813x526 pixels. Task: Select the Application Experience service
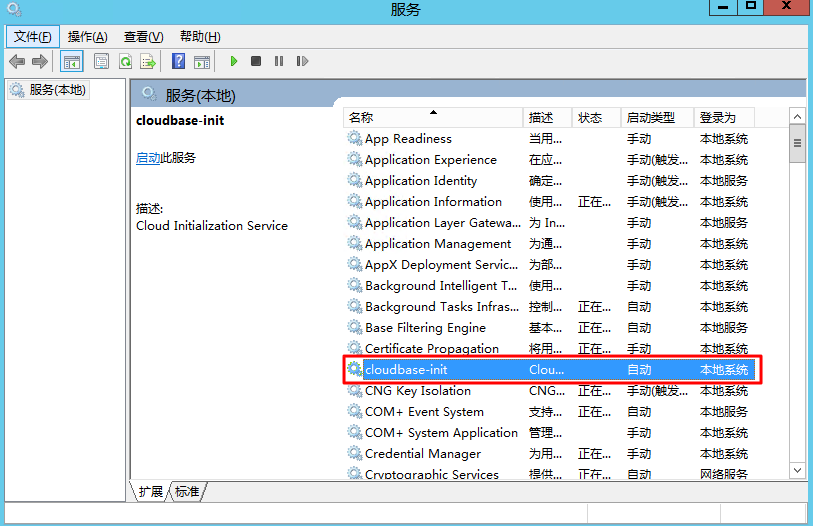[551, 160]
